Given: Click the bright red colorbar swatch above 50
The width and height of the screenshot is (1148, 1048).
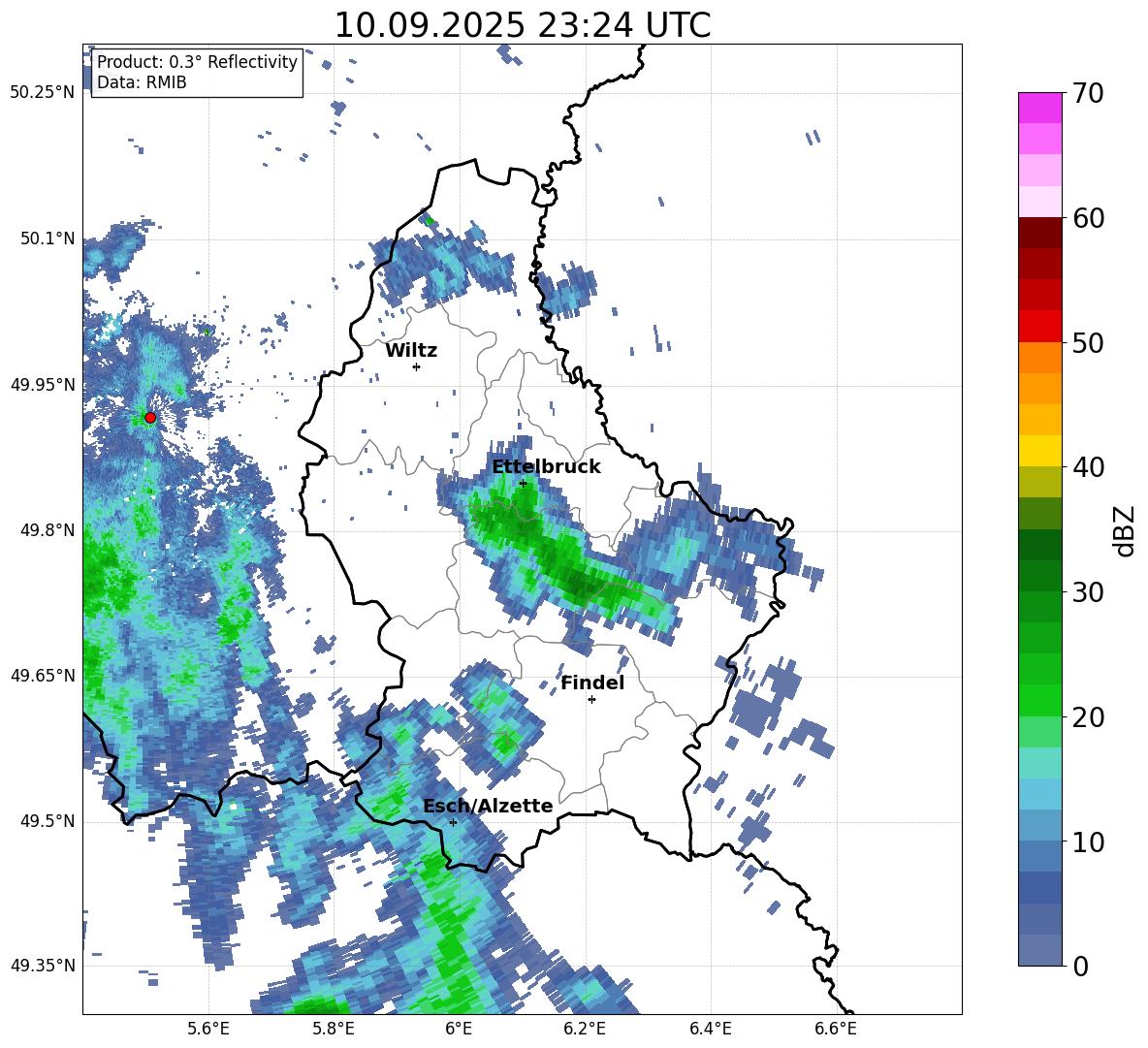Looking at the screenshot, I should click(x=1039, y=326).
